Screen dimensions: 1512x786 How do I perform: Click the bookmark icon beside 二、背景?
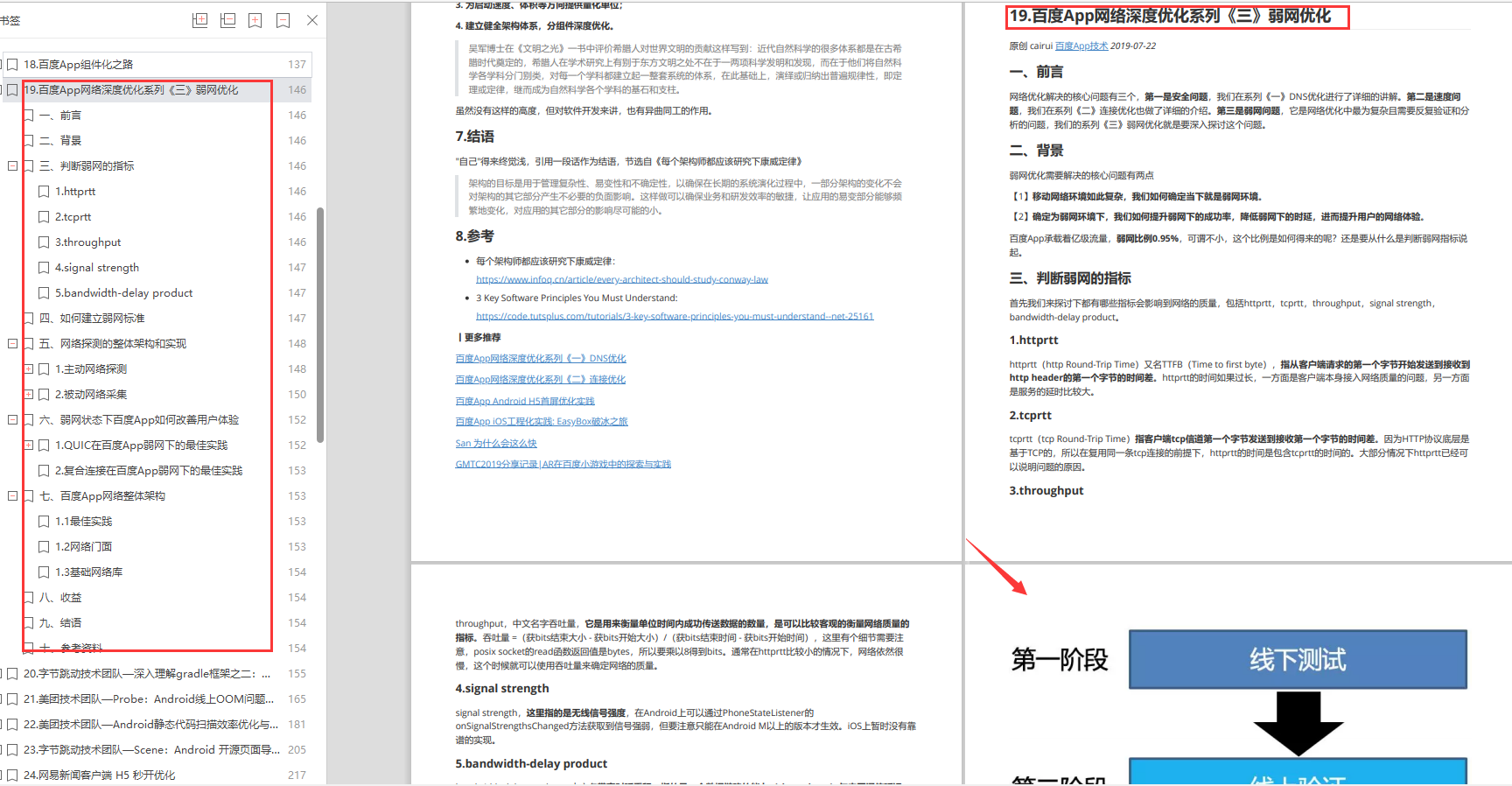(x=28, y=141)
